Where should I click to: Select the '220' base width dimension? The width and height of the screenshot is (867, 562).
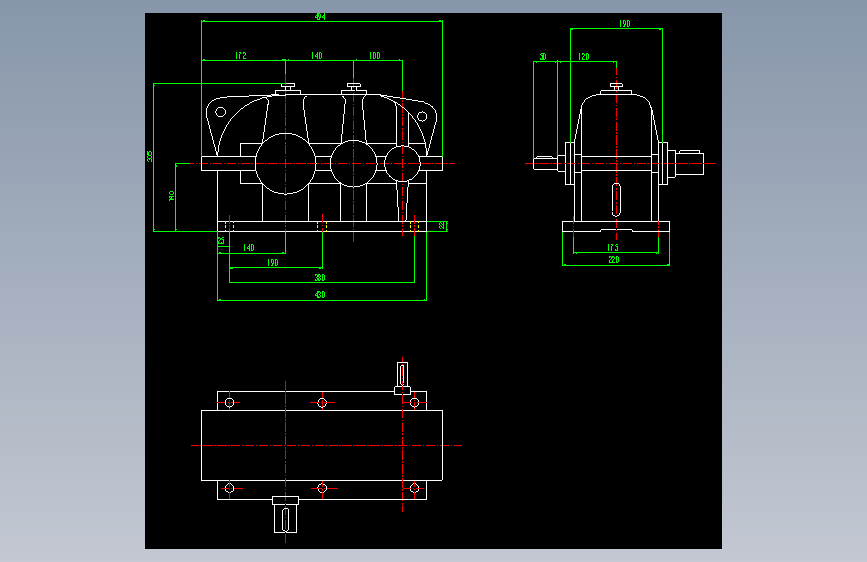[x=614, y=260]
